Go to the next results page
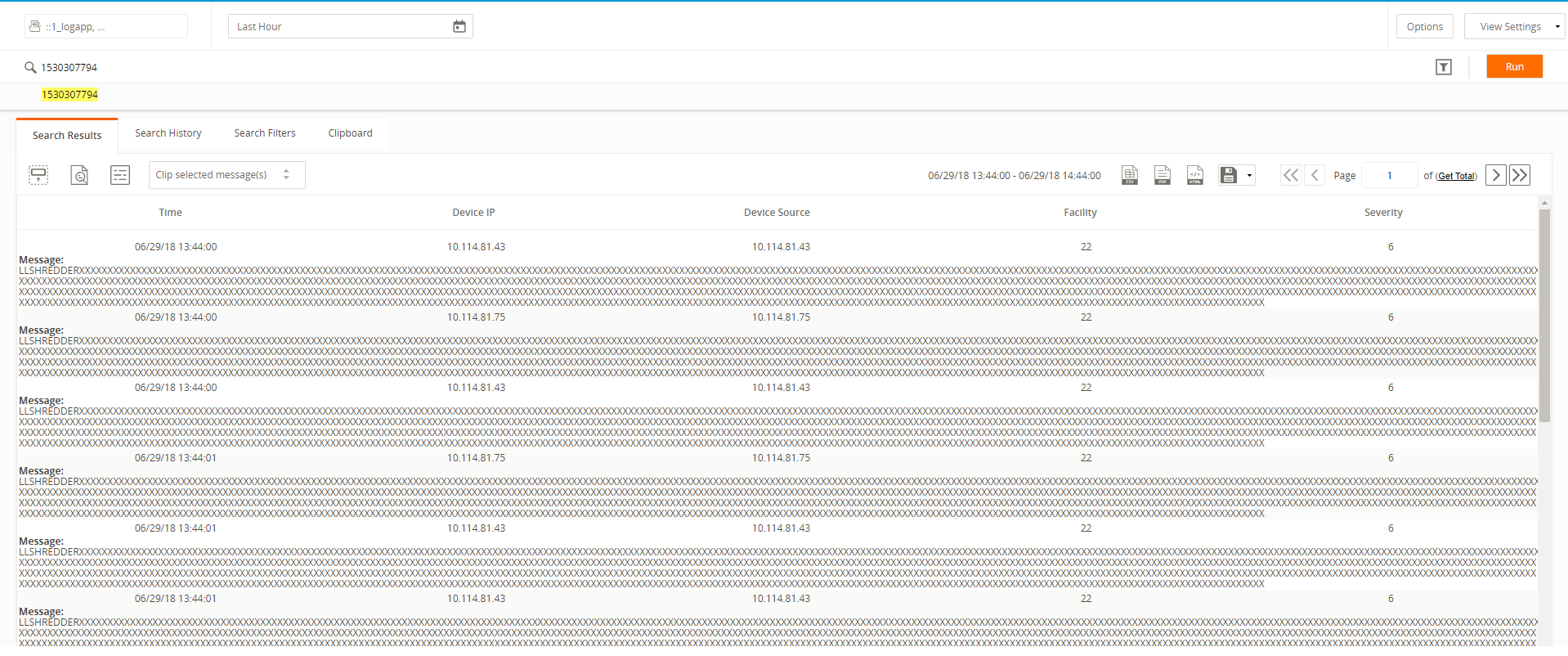The height and width of the screenshot is (656, 1568). coord(1496,175)
